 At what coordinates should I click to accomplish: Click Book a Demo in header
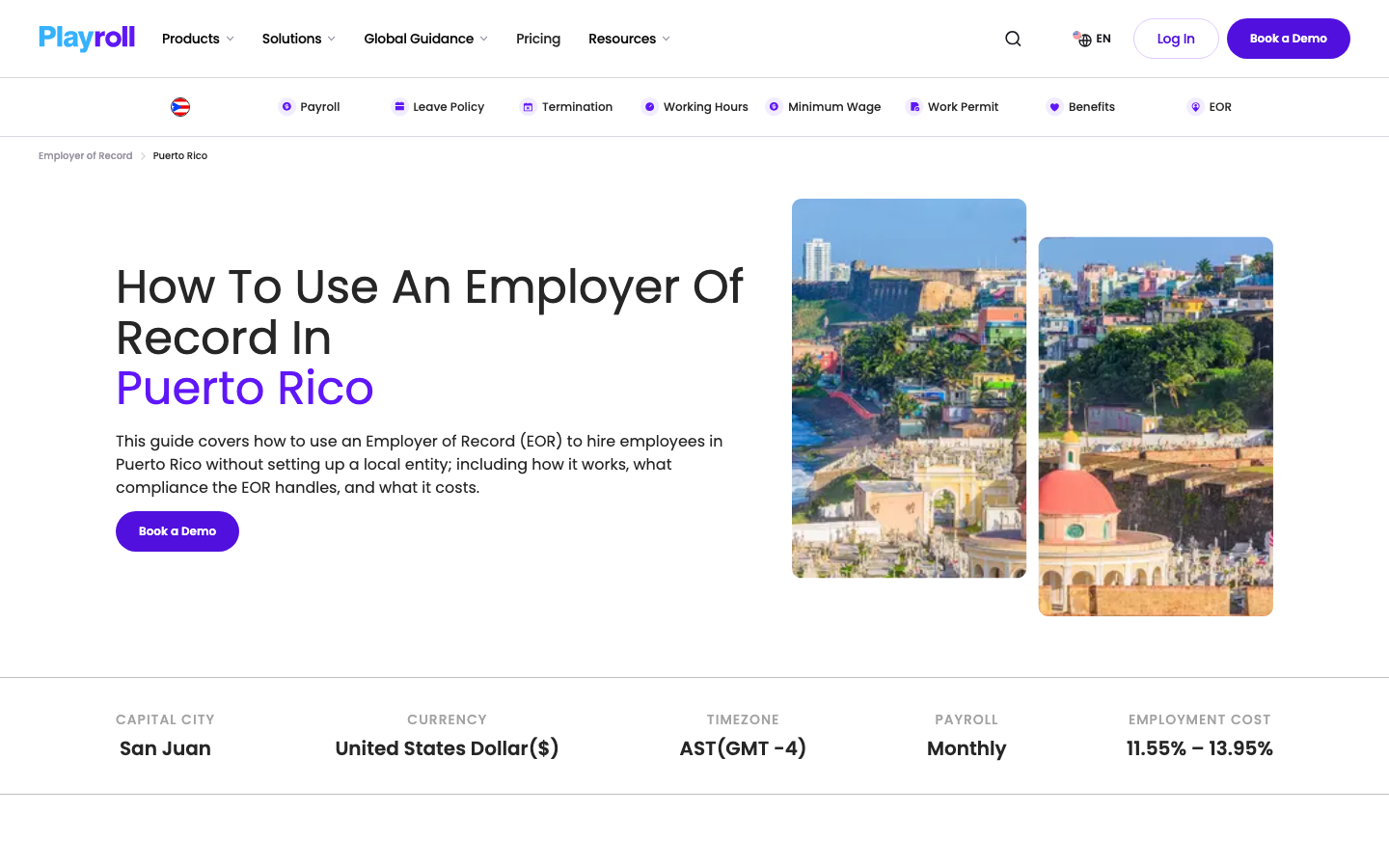point(1289,39)
